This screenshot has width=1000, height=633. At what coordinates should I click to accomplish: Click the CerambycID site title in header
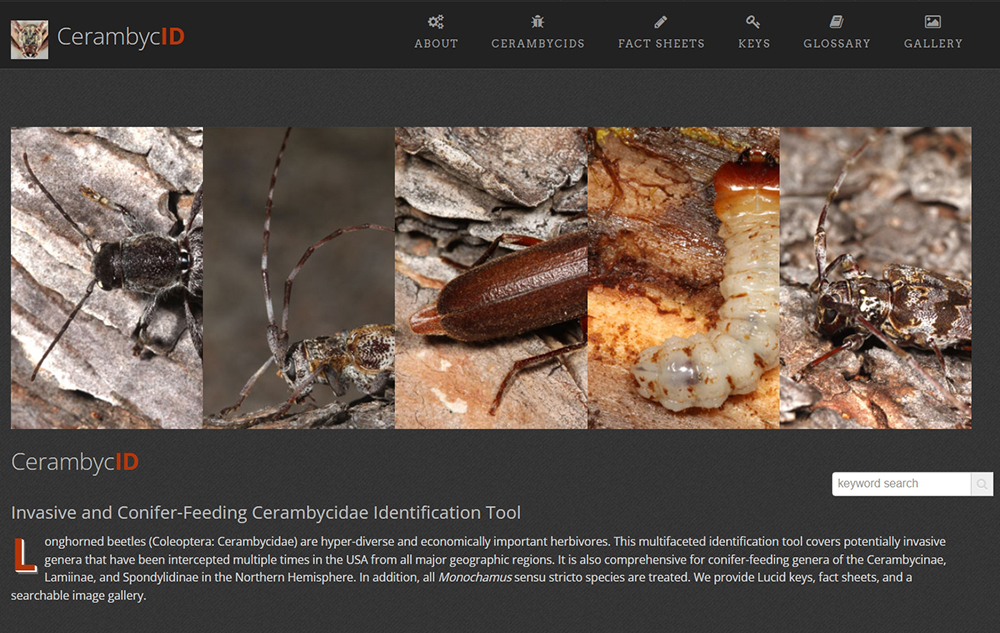pyautogui.click(x=121, y=37)
